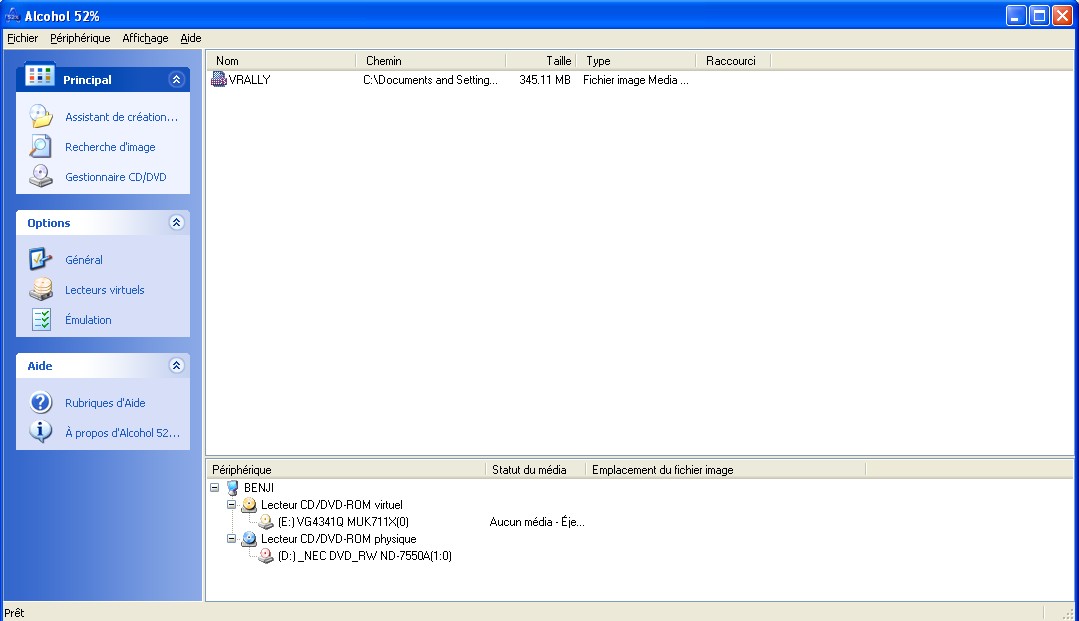Open Rubriques d'Aide link
Screen dimensions: 1079x621
point(105,403)
